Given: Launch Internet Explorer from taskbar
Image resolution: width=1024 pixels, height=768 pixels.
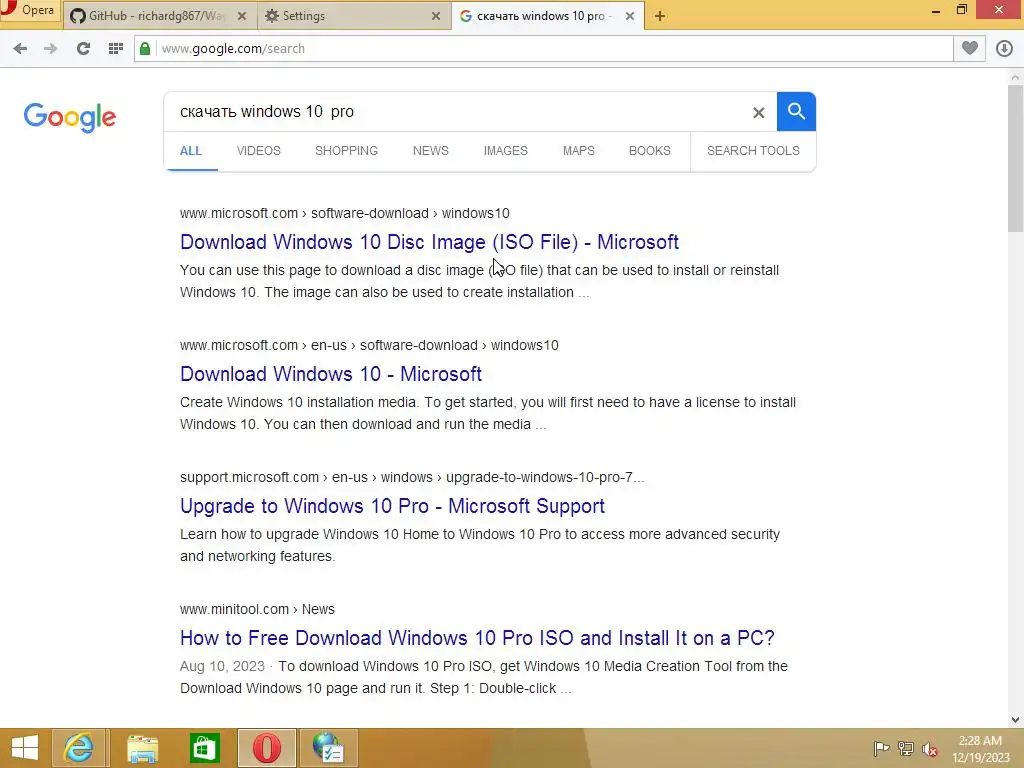Looking at the screenshot, I should click(x=79, y=748).
